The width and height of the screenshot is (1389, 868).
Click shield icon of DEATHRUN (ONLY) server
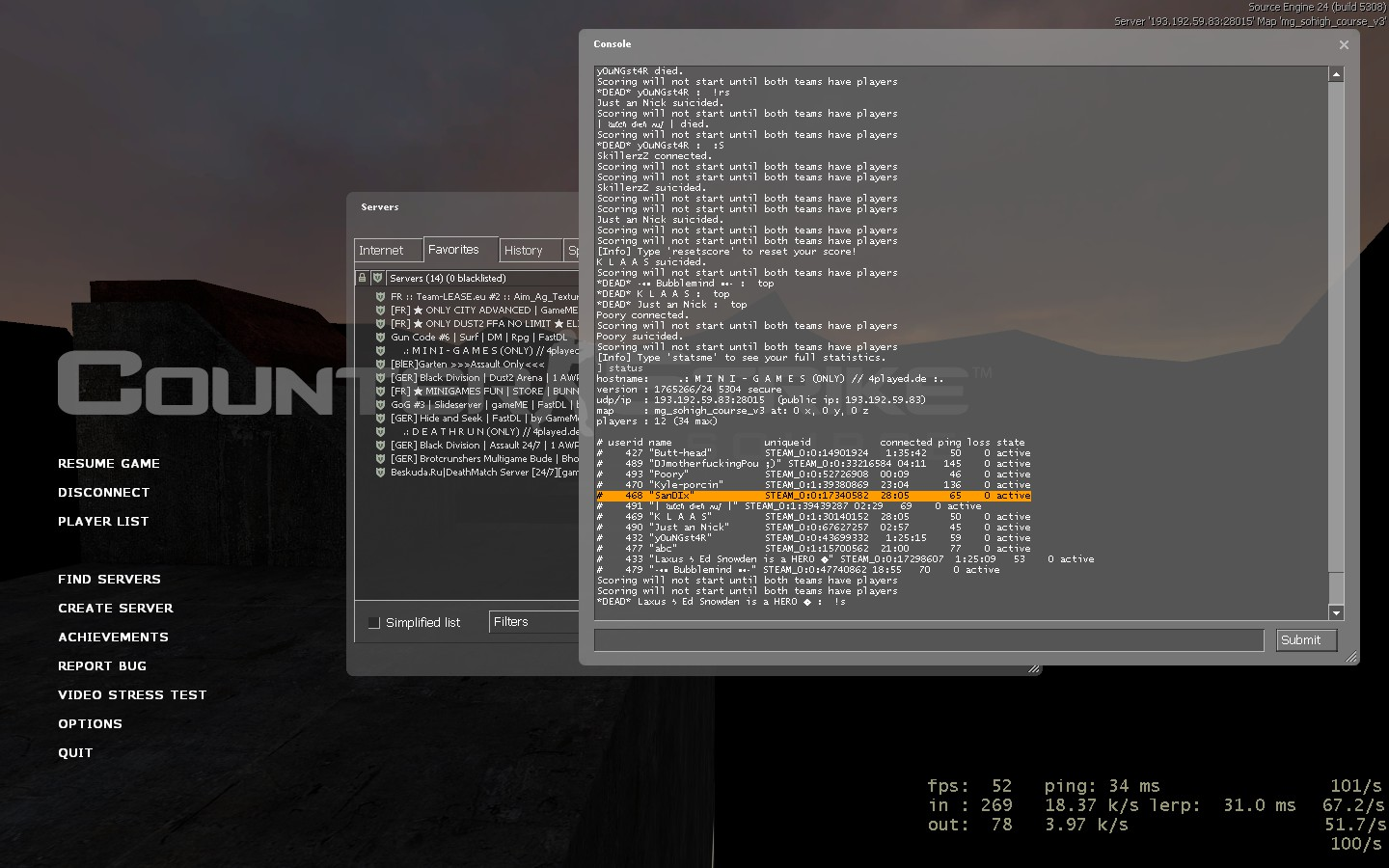pos(380,432)
